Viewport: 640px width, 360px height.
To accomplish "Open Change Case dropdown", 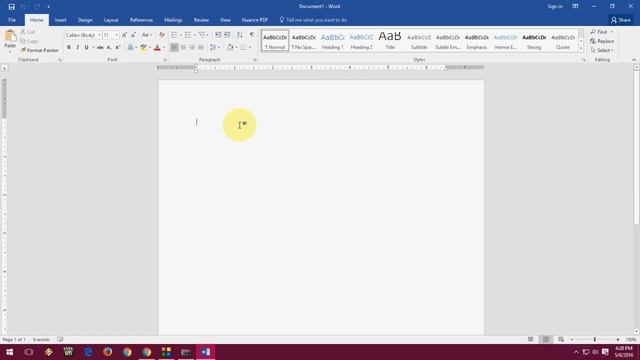I will coord(146,35).
